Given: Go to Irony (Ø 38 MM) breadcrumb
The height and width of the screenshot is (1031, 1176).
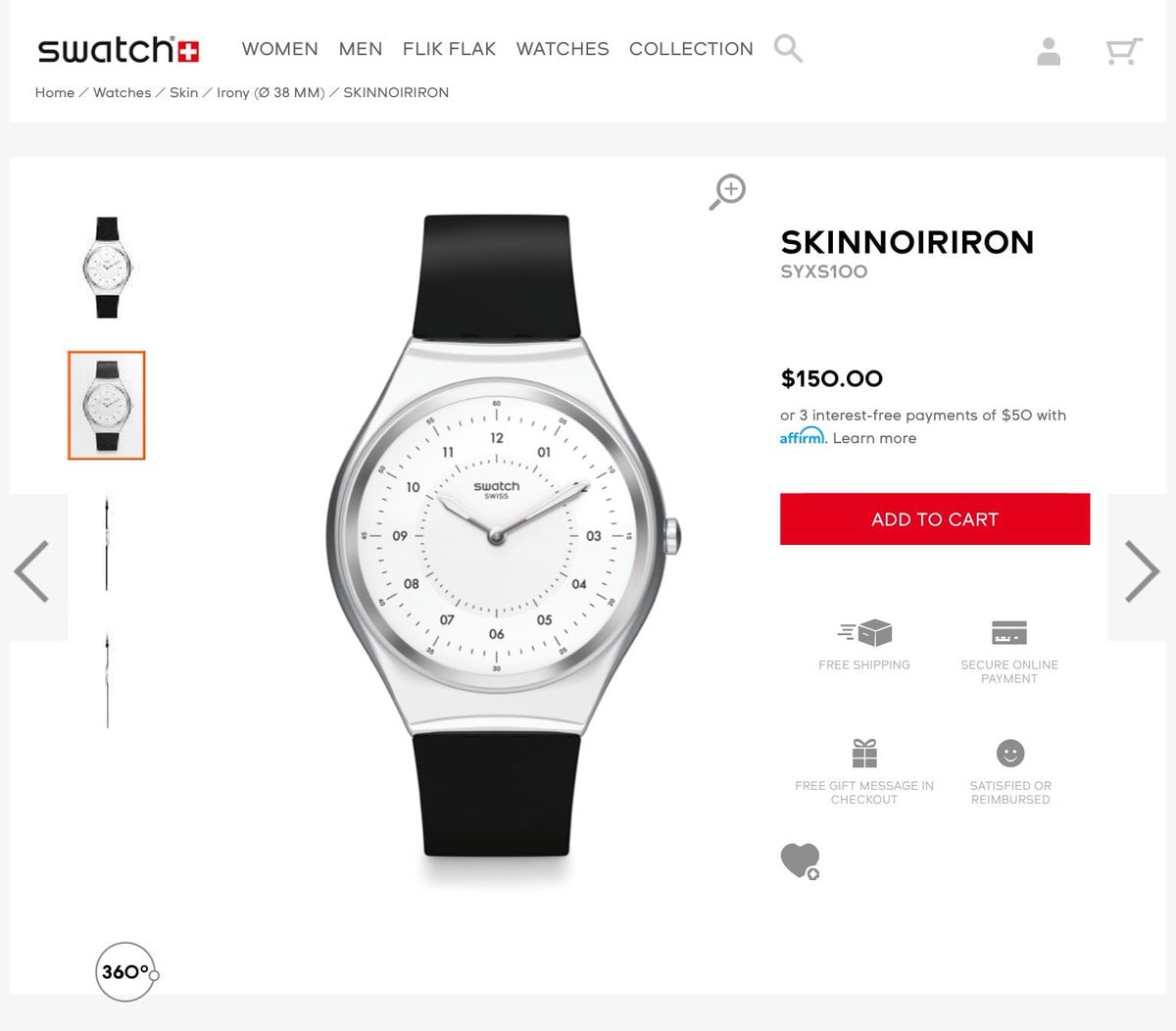Looking at the screenshot, I should (270, 92).
